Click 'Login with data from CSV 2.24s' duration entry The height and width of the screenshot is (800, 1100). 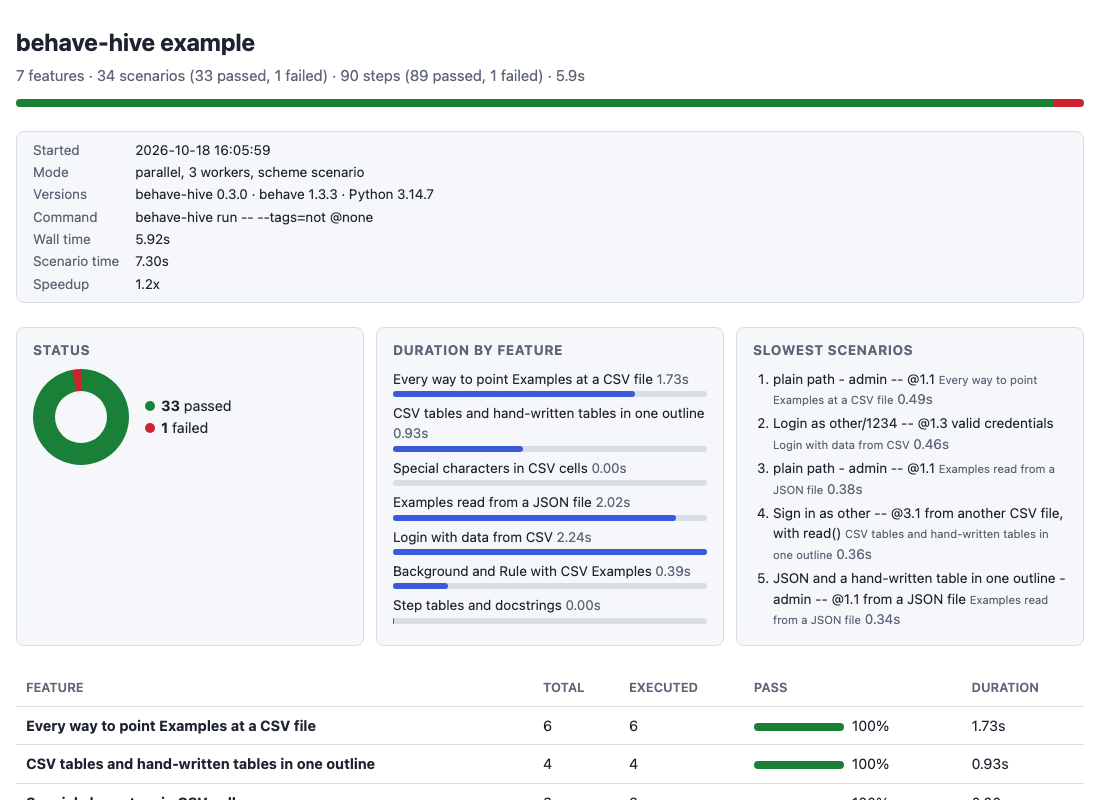492,538
